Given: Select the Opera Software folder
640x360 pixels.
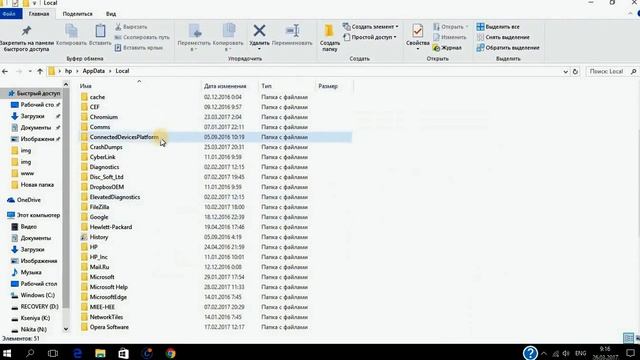Looking at the screenshot, I should pos(109,327).
